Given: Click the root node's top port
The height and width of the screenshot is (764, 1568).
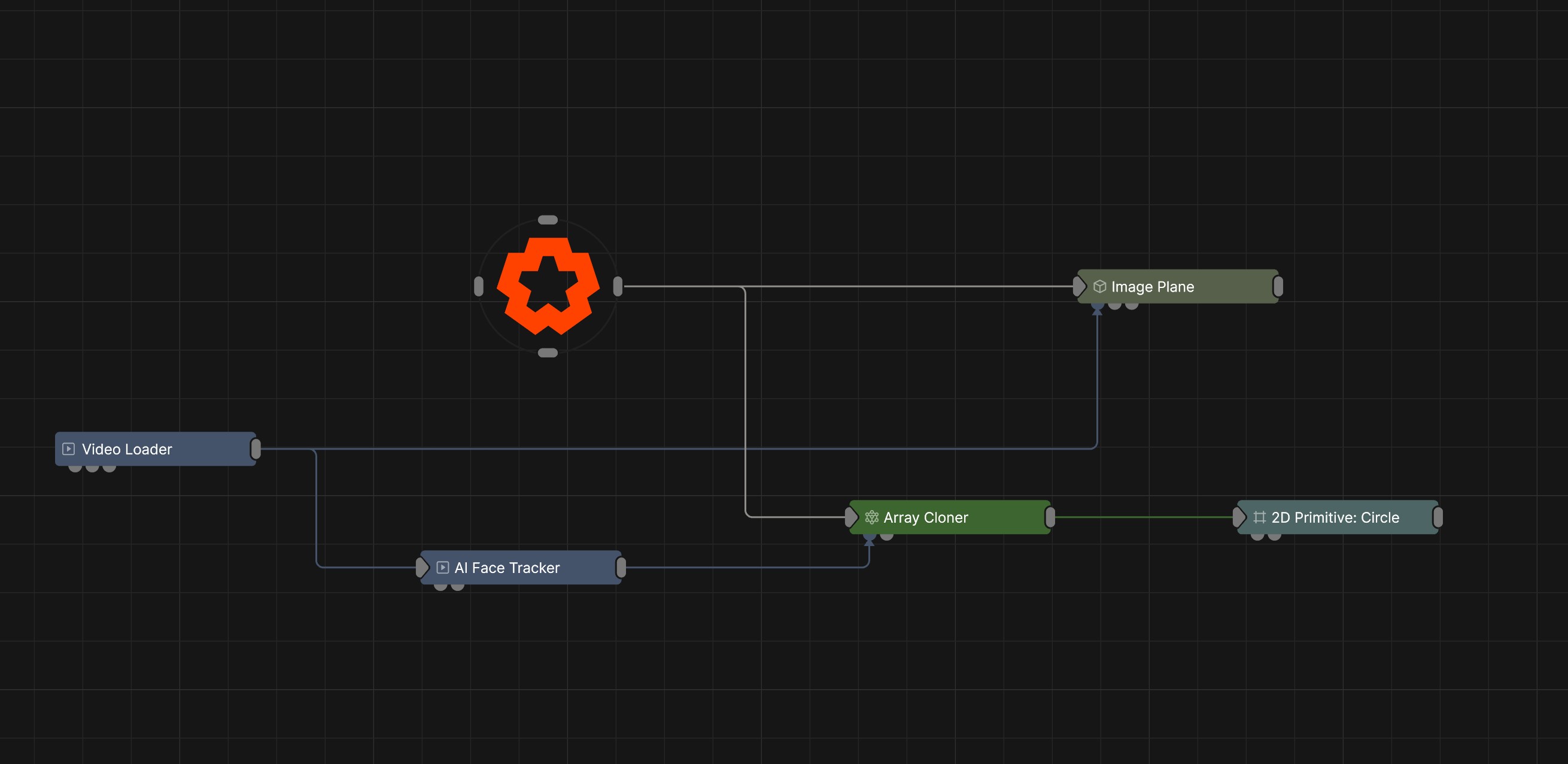Looking at the screenshot, I should [x=548, y=220].
